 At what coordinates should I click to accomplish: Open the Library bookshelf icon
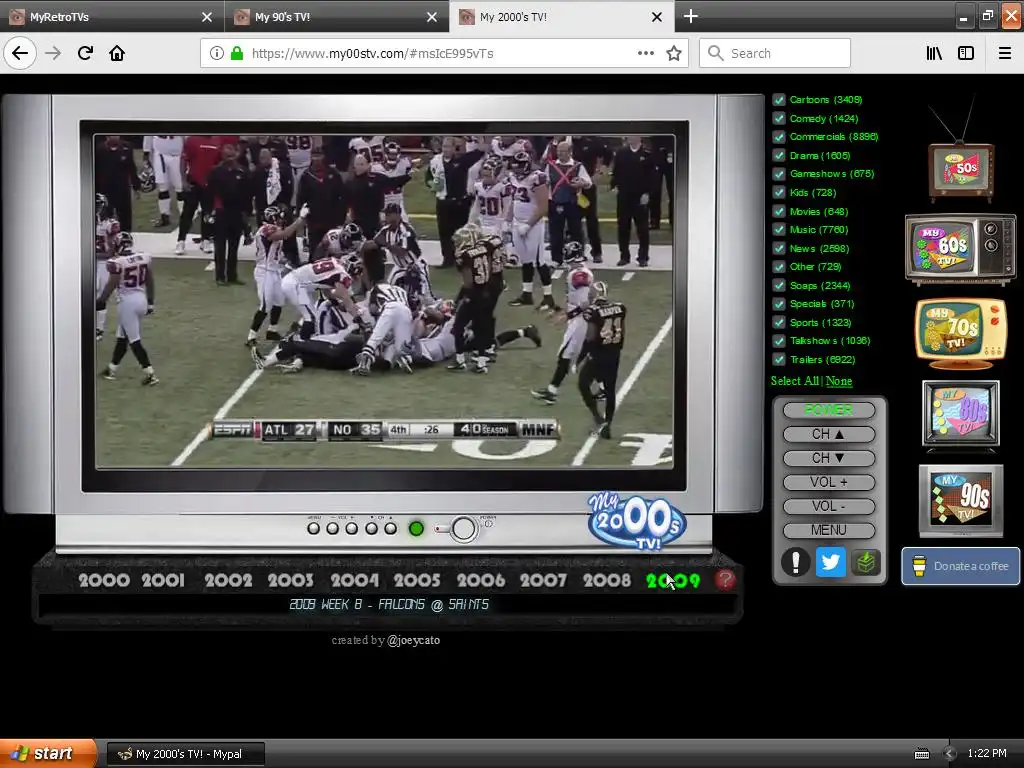coord(934,53)
